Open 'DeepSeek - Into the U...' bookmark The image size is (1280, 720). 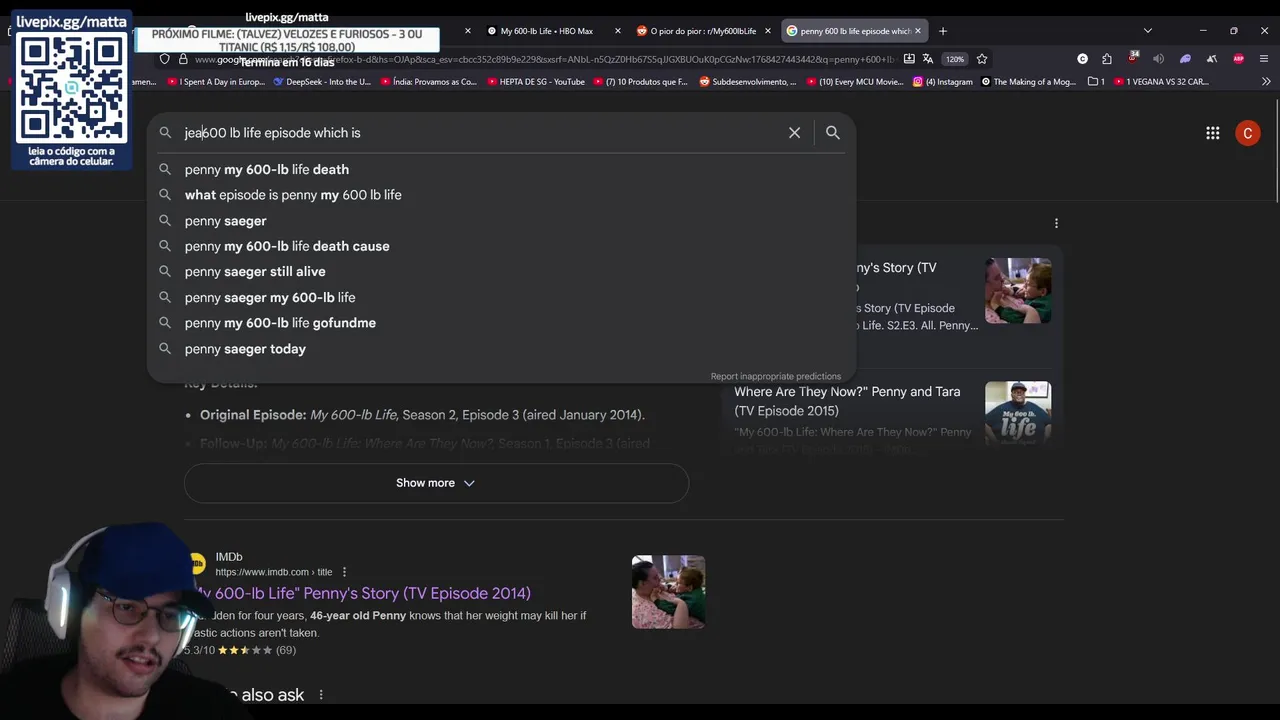(x=322, y=82)
